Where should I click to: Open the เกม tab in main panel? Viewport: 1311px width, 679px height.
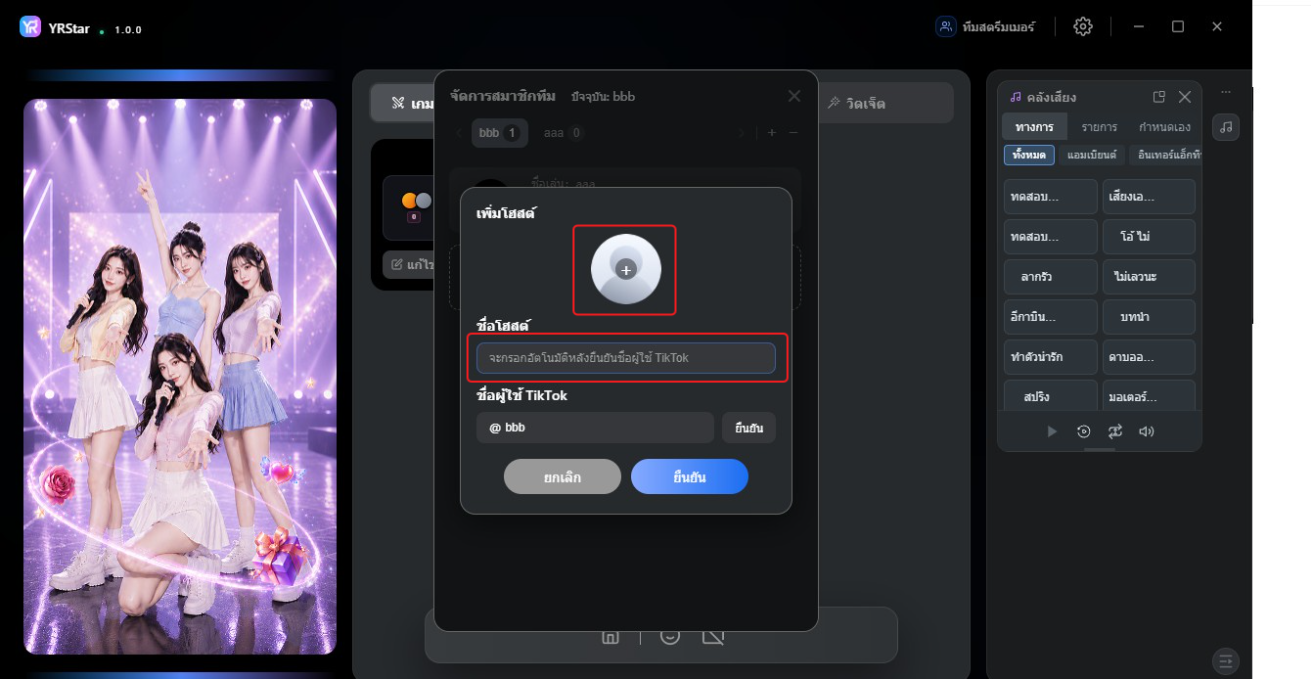pos(412,103)
